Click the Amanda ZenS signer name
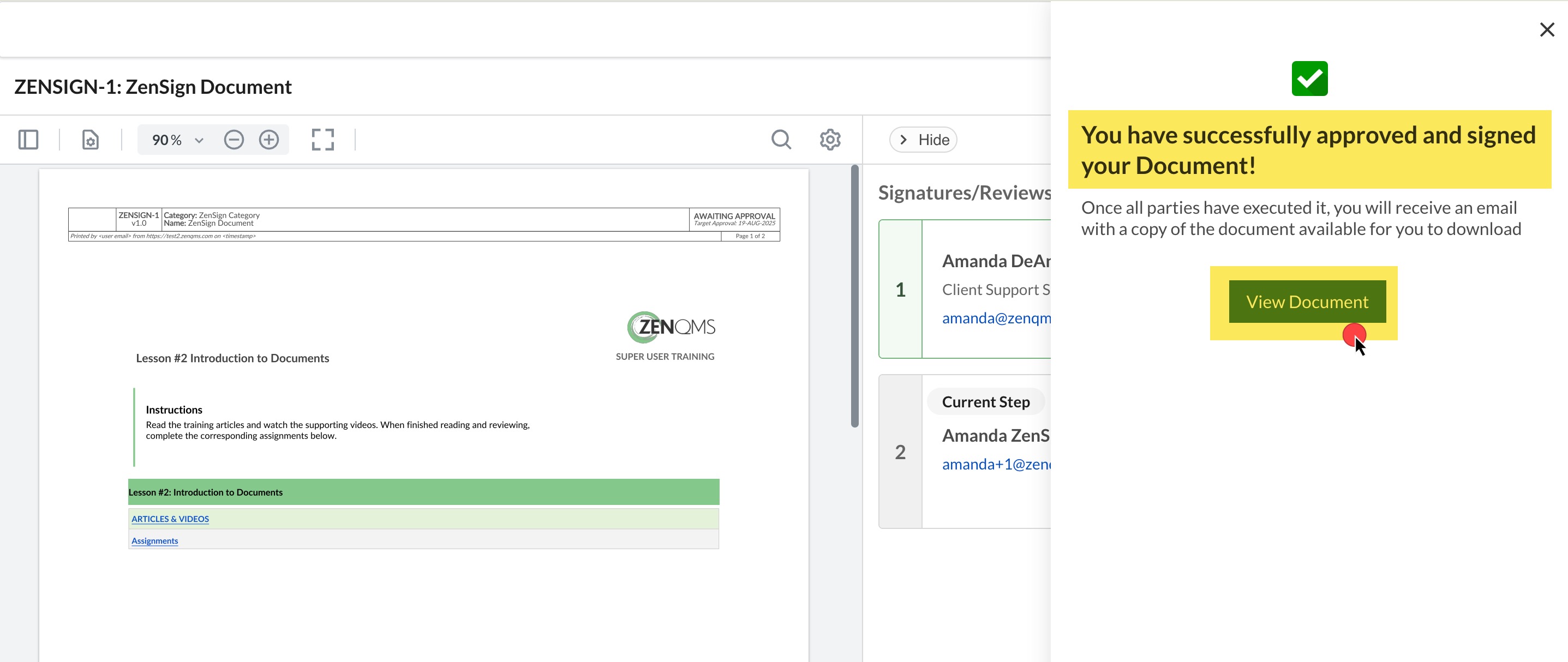The height and width of the screenshot is (662, 1568). [996, 436]
